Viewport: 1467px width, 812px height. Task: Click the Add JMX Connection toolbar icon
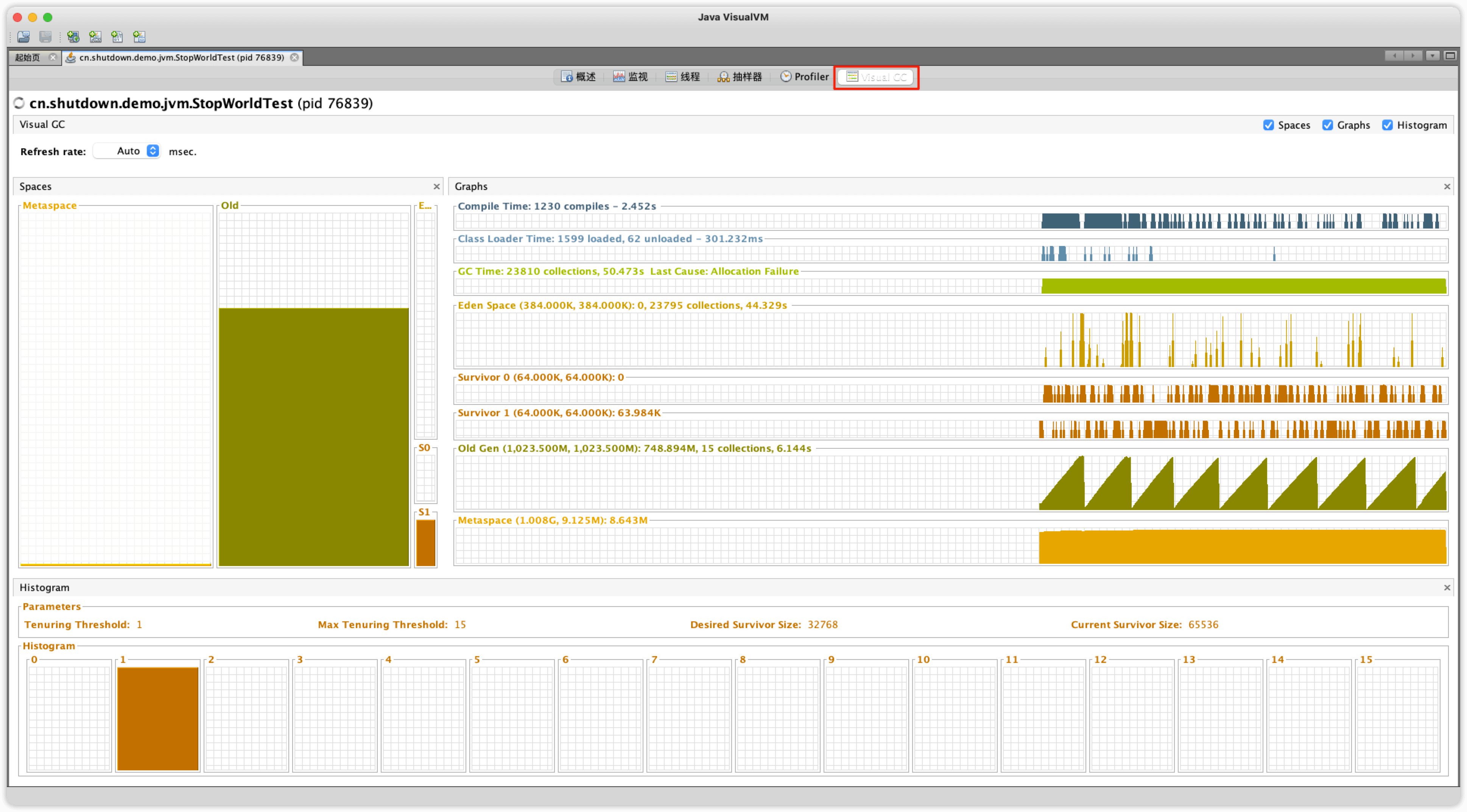click(95, 37)
